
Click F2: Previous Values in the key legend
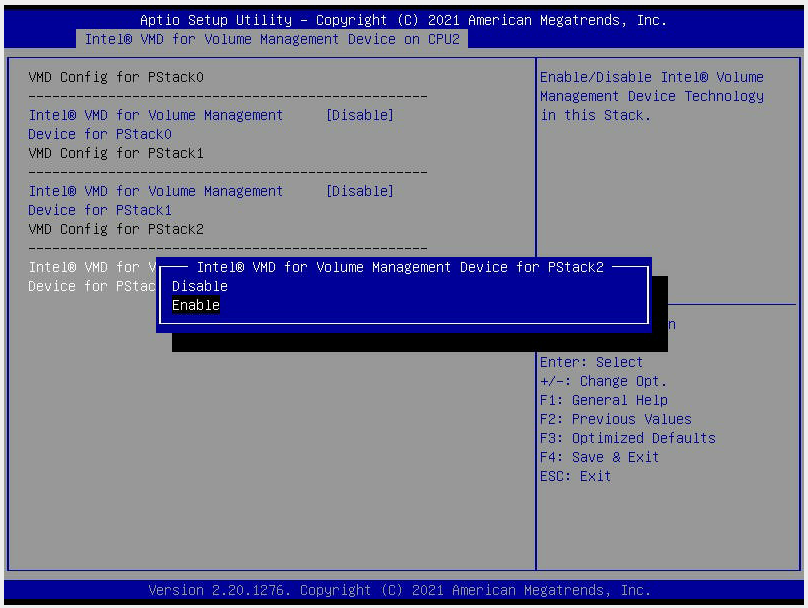(614, 419)
